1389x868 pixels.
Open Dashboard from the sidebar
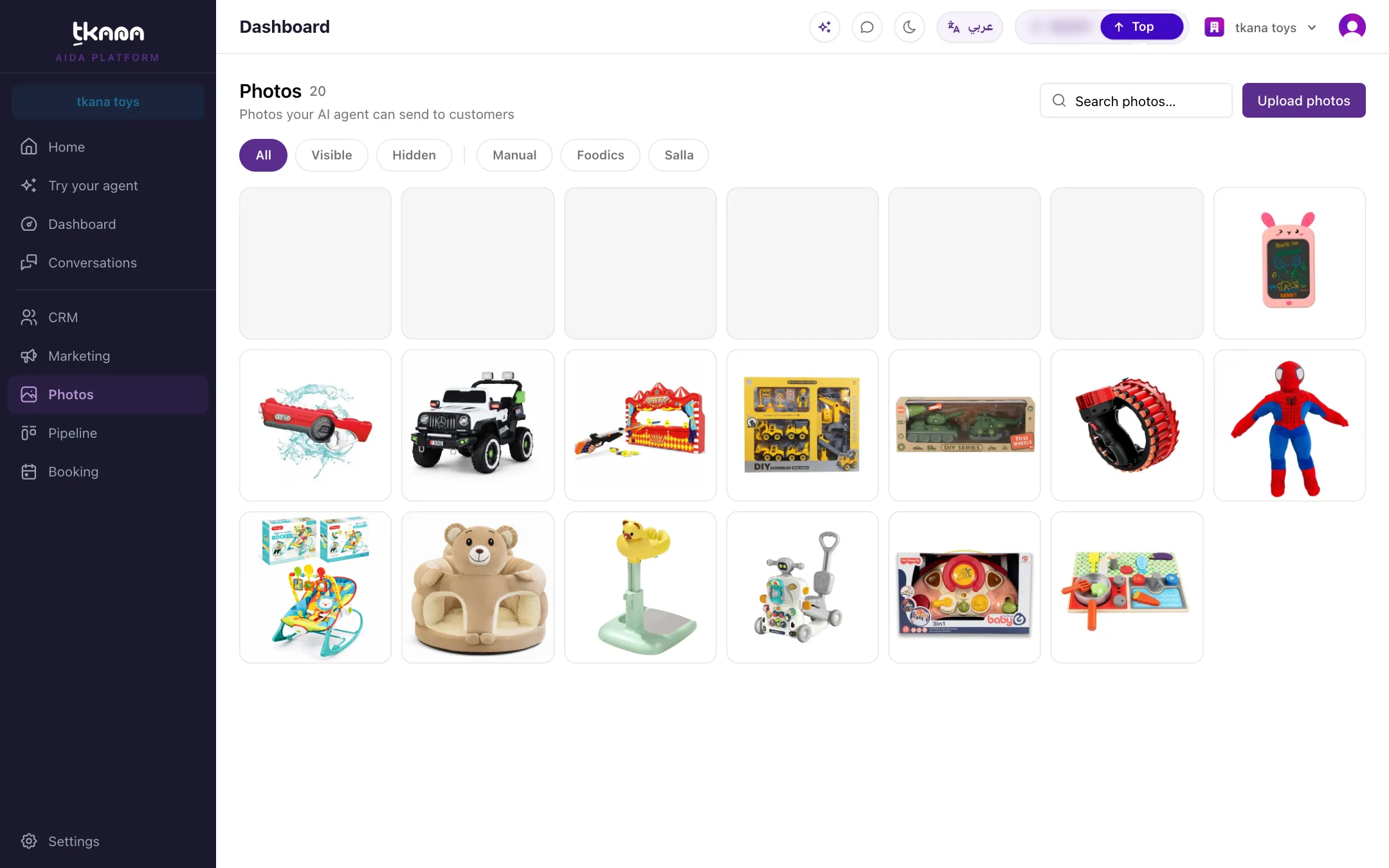[x=108, y=224]
